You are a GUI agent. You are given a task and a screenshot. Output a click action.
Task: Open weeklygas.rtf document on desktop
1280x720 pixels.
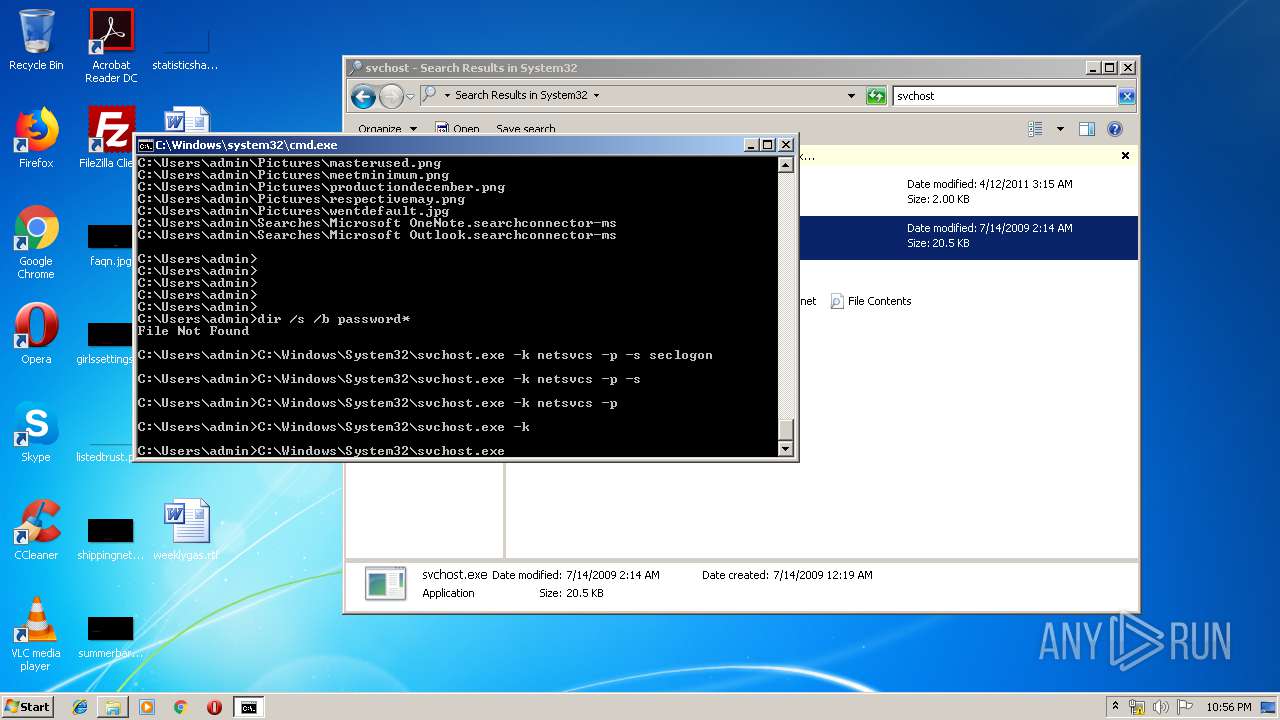[186, 529]
